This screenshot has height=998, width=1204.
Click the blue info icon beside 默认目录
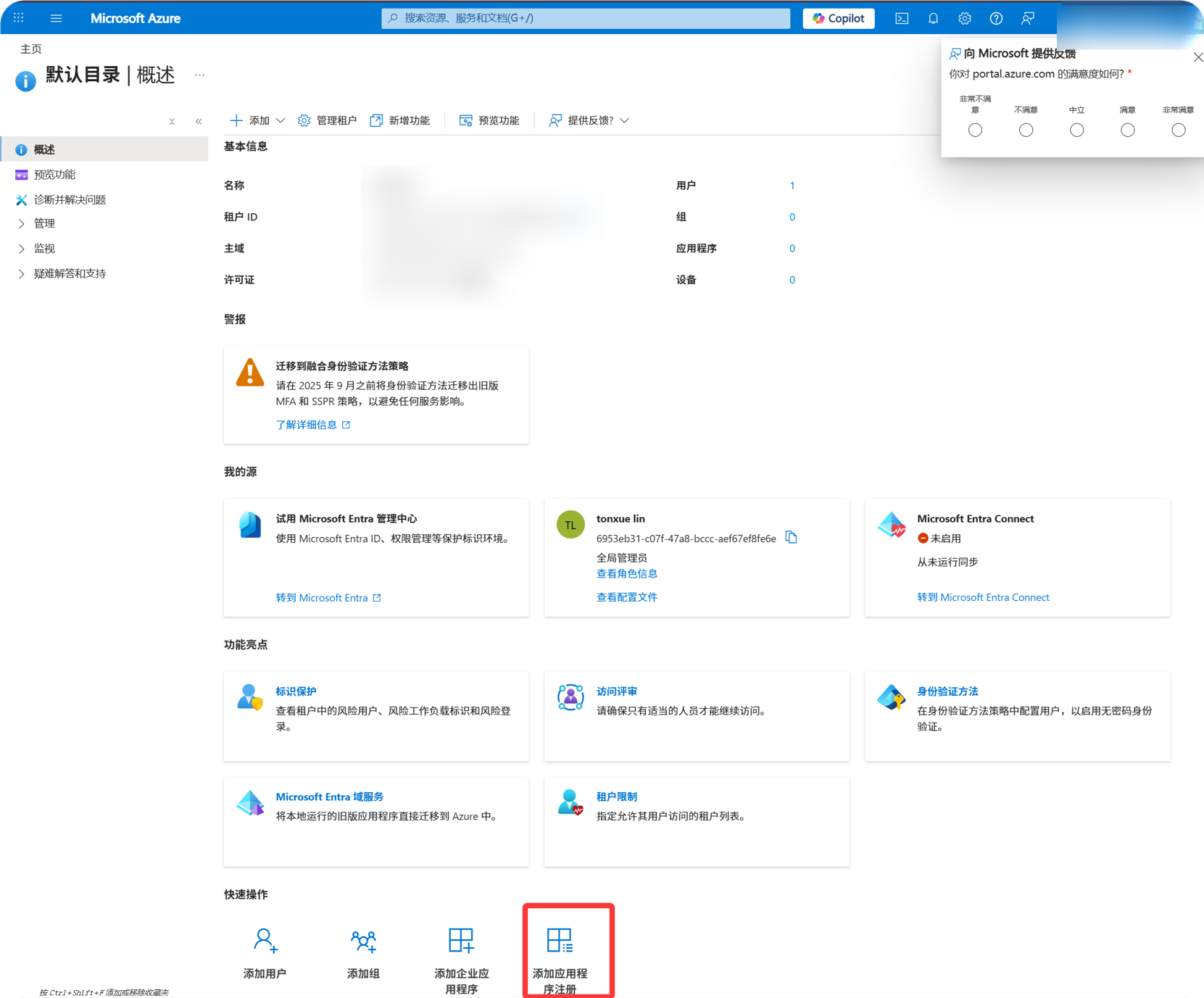coord(25,81)
